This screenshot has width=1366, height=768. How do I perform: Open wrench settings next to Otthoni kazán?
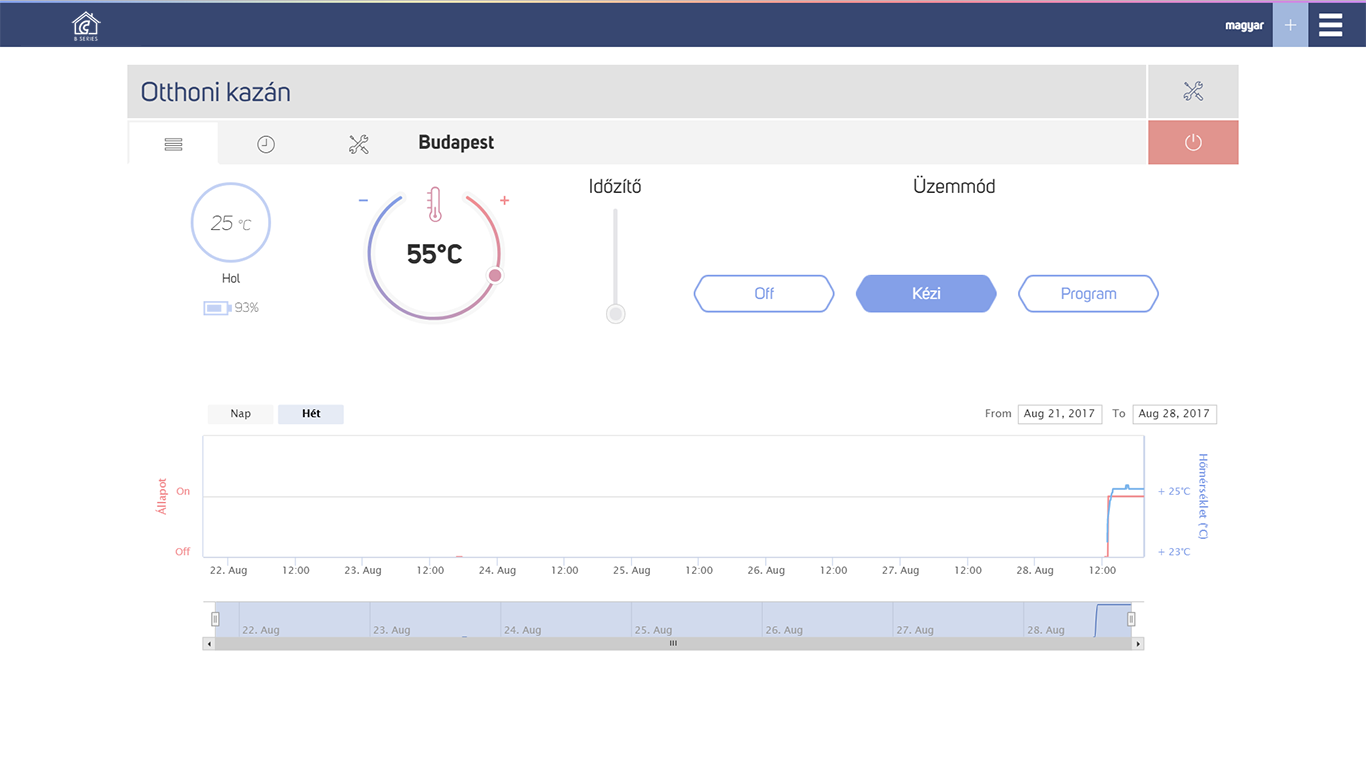(1193, 92)
